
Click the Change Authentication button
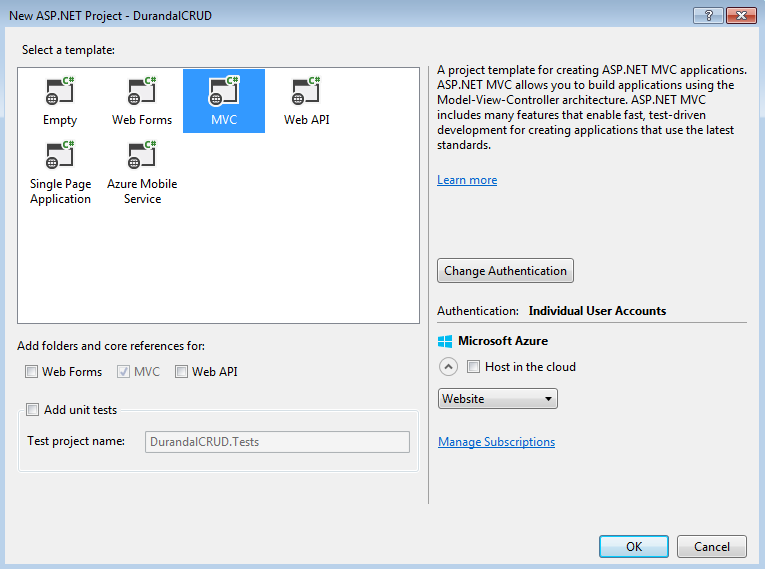(505, 271)
